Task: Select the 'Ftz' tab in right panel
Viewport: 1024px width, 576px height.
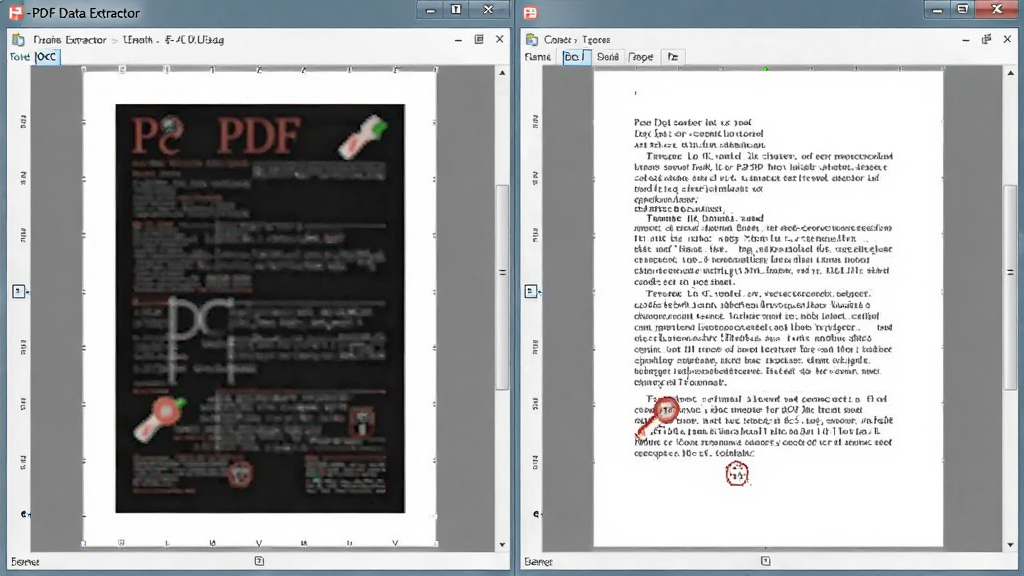Action: (673, 57)
